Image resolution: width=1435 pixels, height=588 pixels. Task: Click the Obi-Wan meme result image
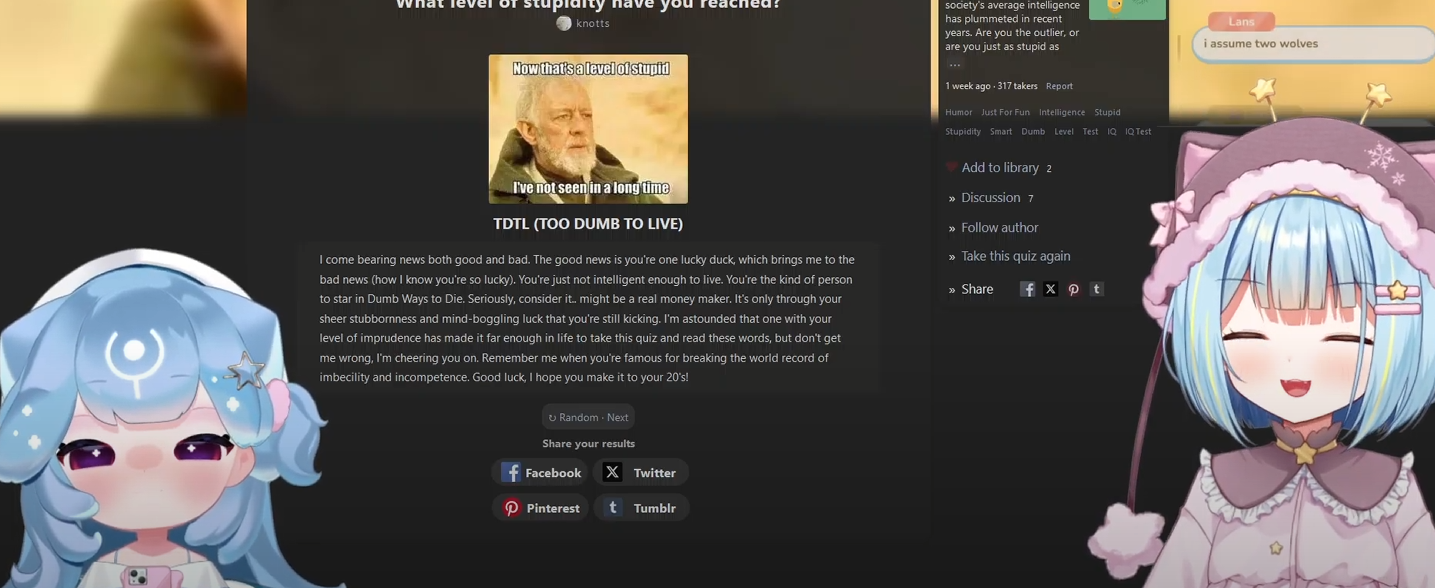click(588, 129)
